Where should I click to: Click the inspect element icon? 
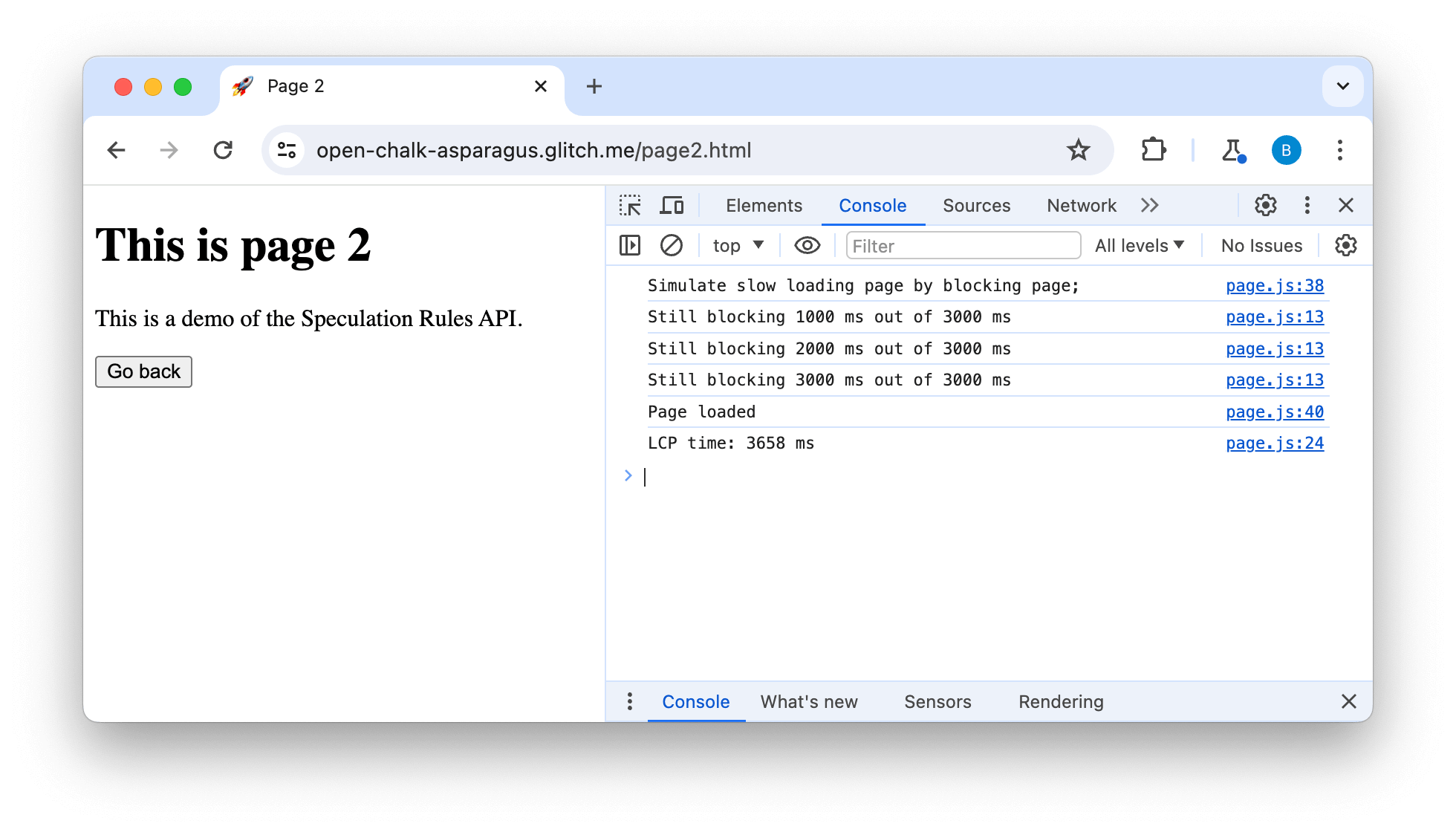coord(630,205)
